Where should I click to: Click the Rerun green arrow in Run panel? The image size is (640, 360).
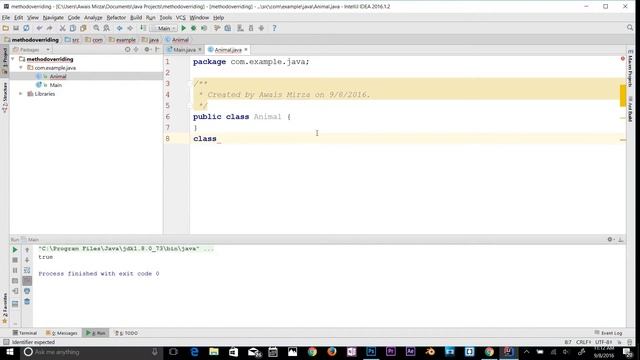[15, 249]
